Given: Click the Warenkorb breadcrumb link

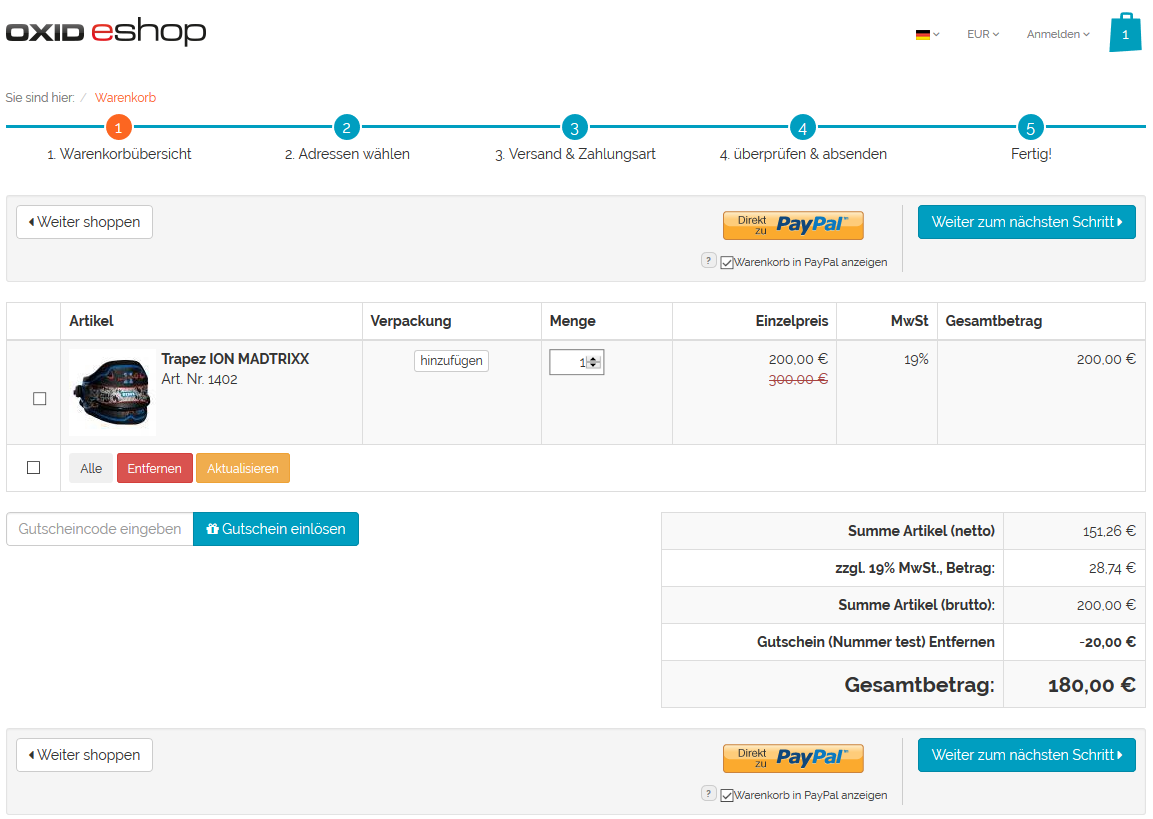Looking at the screenshot, I should (125, 98).
